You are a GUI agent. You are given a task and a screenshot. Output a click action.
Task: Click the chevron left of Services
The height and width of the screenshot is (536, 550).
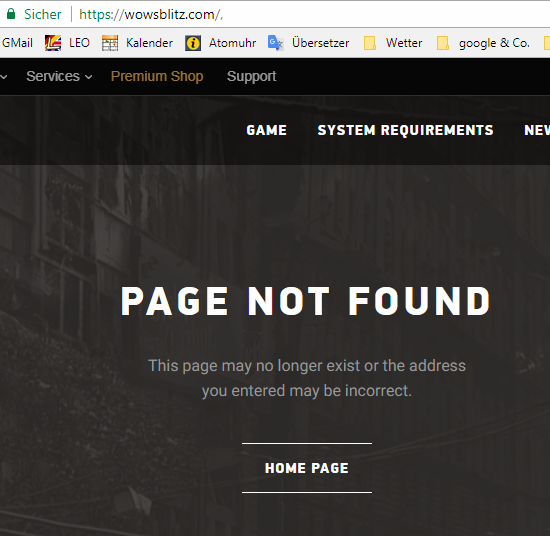click(4, 77)
